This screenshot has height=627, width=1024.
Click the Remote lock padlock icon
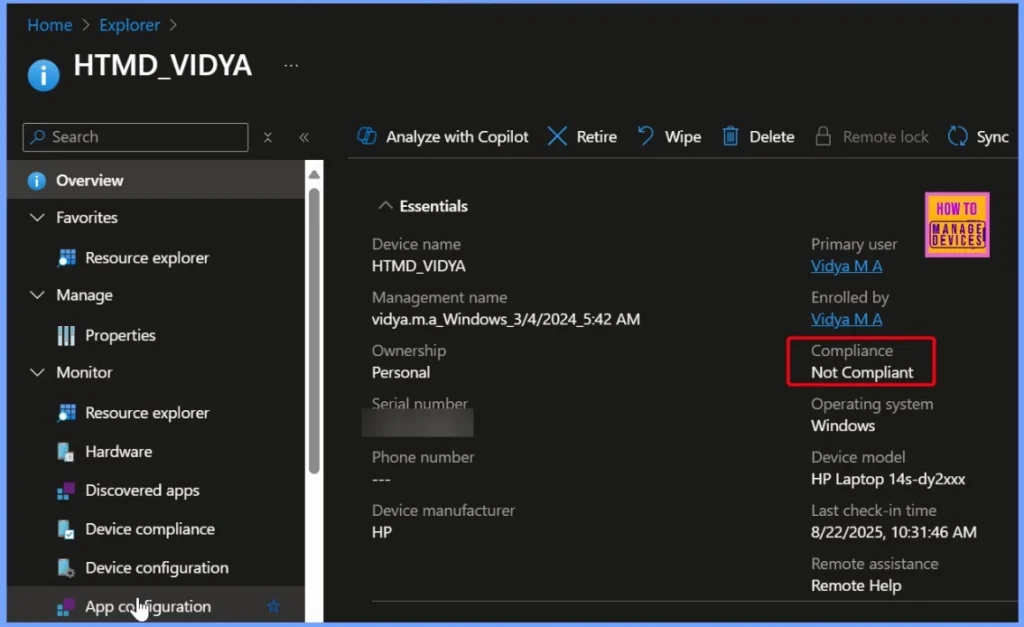click(x=823, y=136)
